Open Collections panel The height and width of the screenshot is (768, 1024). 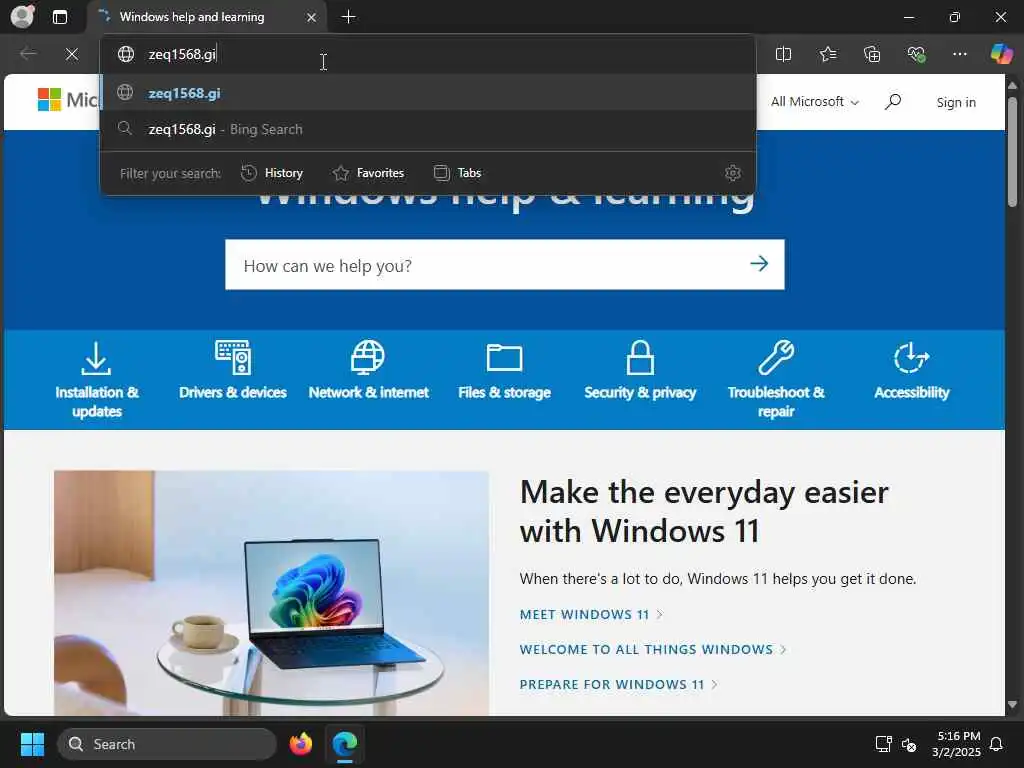click(872, 54)
